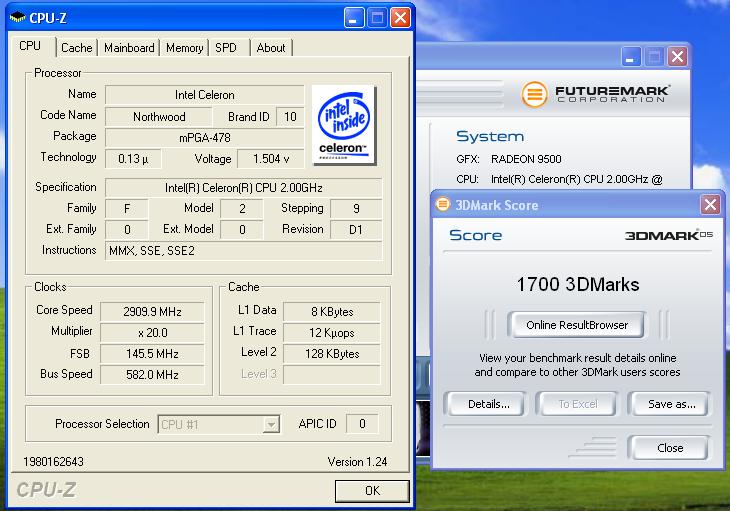This screenshot has height=511, width=730.
Task: Click the 'RADEON 9500' GFX text
Action: 526,159
